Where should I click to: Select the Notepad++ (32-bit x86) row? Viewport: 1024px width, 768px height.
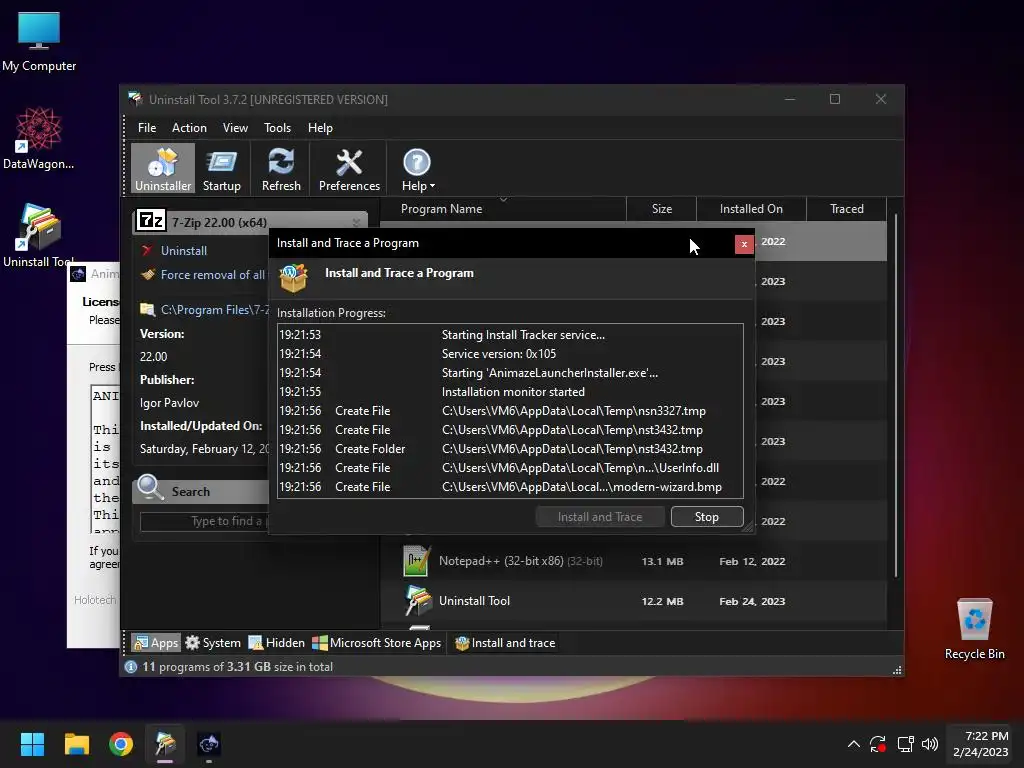pyautogui.click(x=633, y=561)
